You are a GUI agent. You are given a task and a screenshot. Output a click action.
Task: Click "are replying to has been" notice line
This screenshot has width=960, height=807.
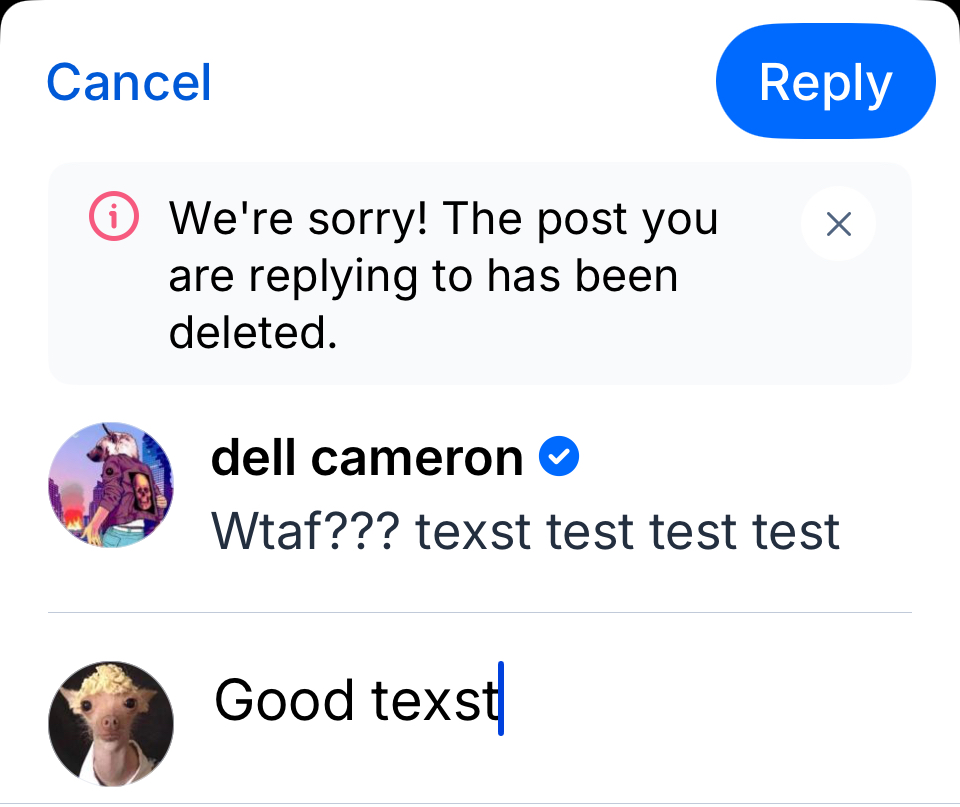pyautogui.click(x=423, y=275)
